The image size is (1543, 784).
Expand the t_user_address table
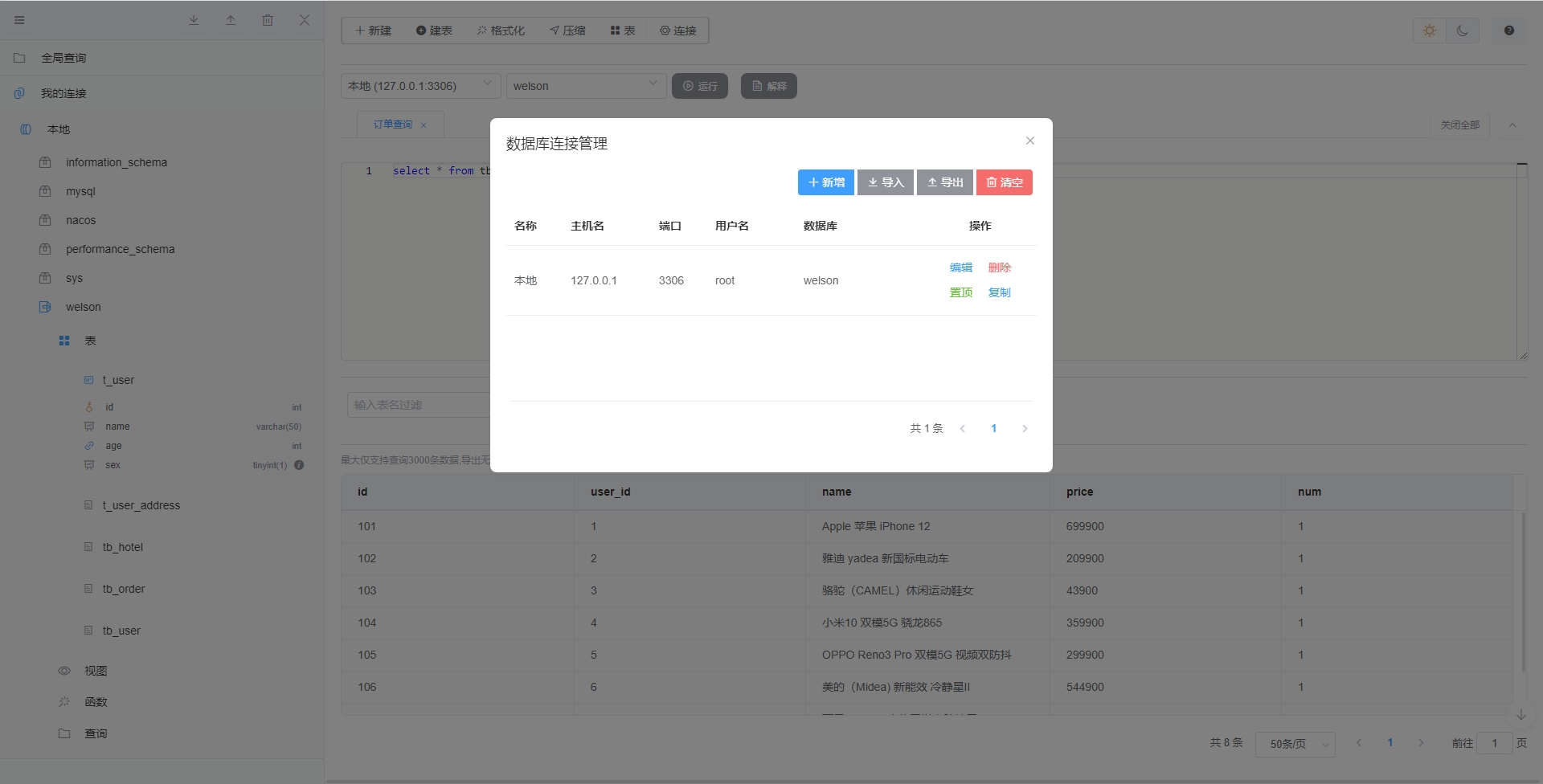(141, 505)
